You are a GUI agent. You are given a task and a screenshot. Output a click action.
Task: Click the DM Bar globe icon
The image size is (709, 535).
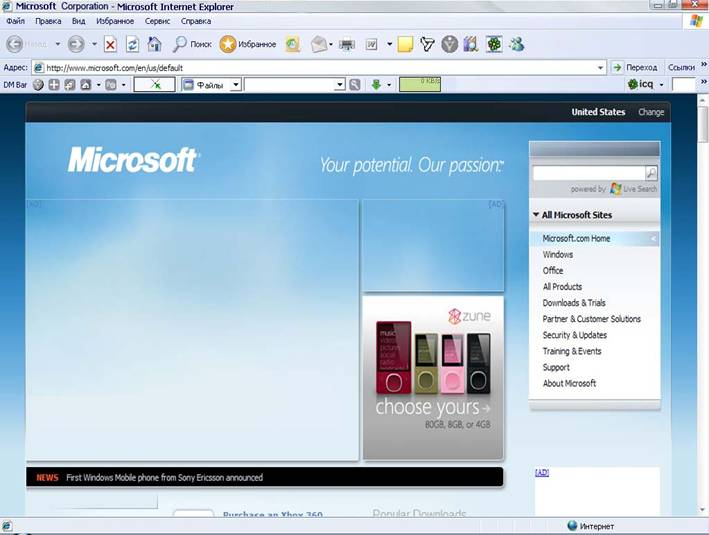[38, 85]
